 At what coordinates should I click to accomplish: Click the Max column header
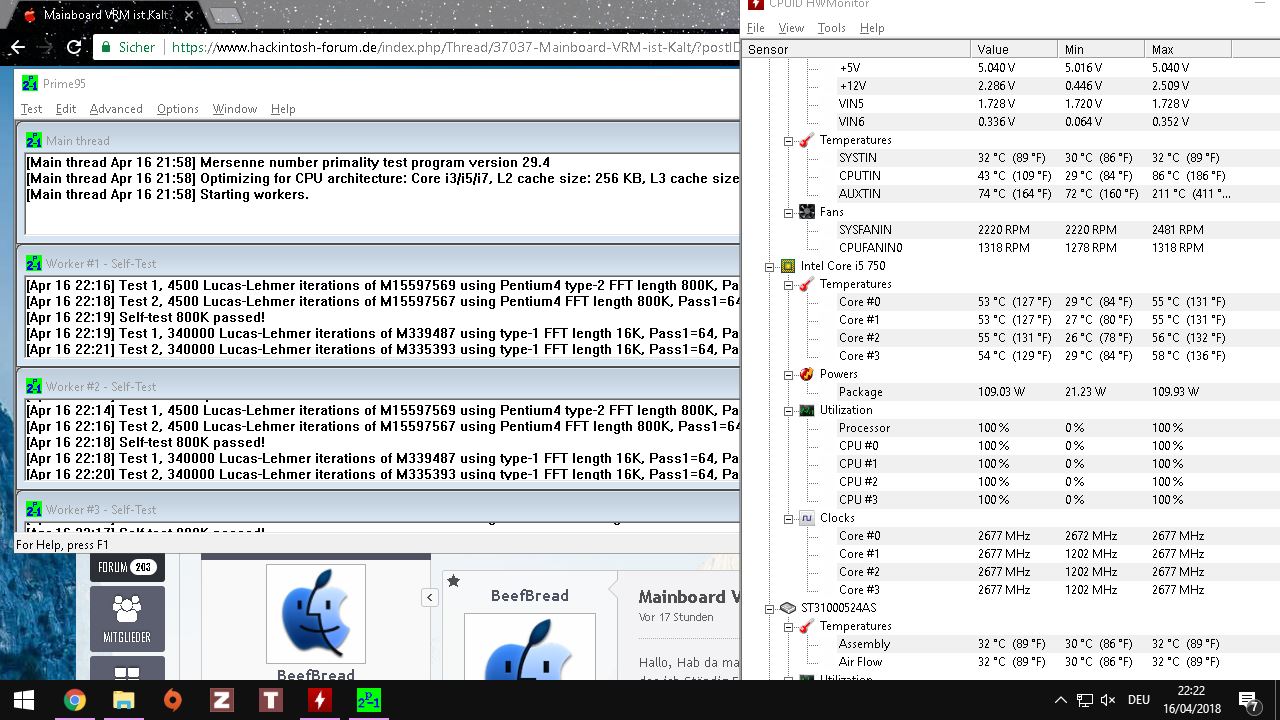pos(1188,49)
